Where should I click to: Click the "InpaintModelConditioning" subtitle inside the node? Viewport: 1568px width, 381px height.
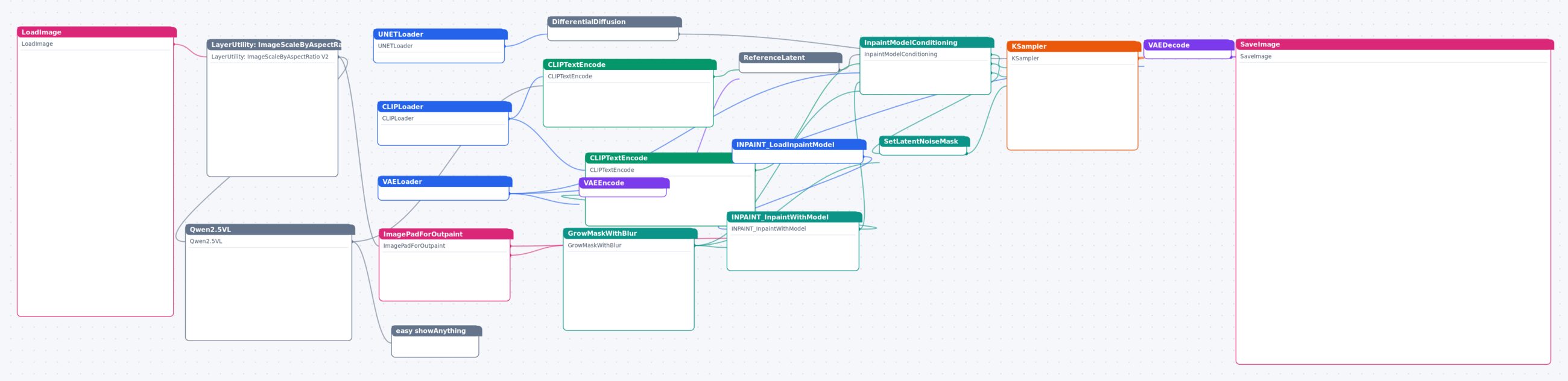(x=900, y=54)
